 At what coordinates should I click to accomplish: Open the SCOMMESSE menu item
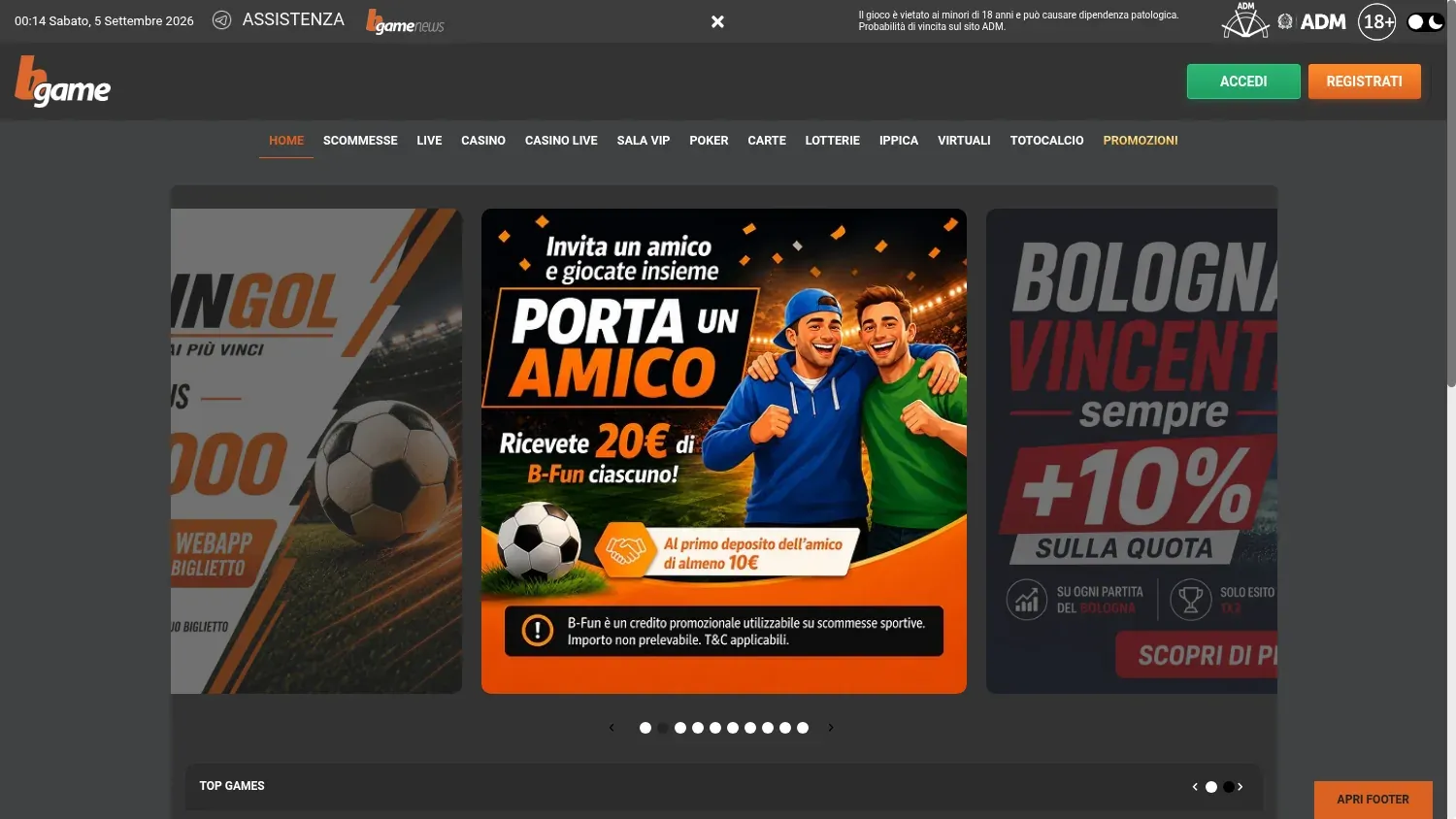pyautogui.click(x=360, y=141)
